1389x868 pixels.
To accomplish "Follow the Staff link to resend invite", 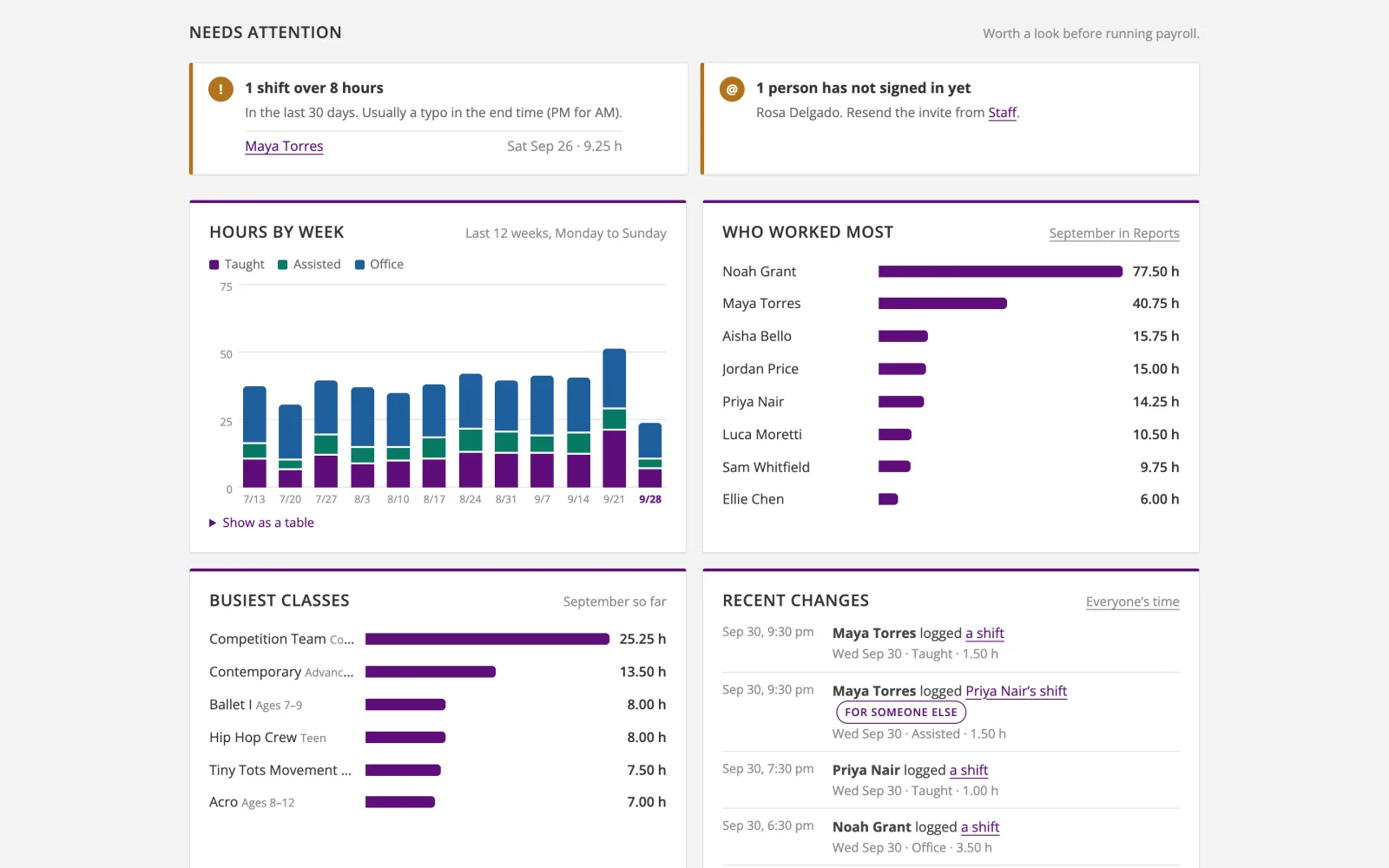I will pyautogui.click(x=1002, y=112).
